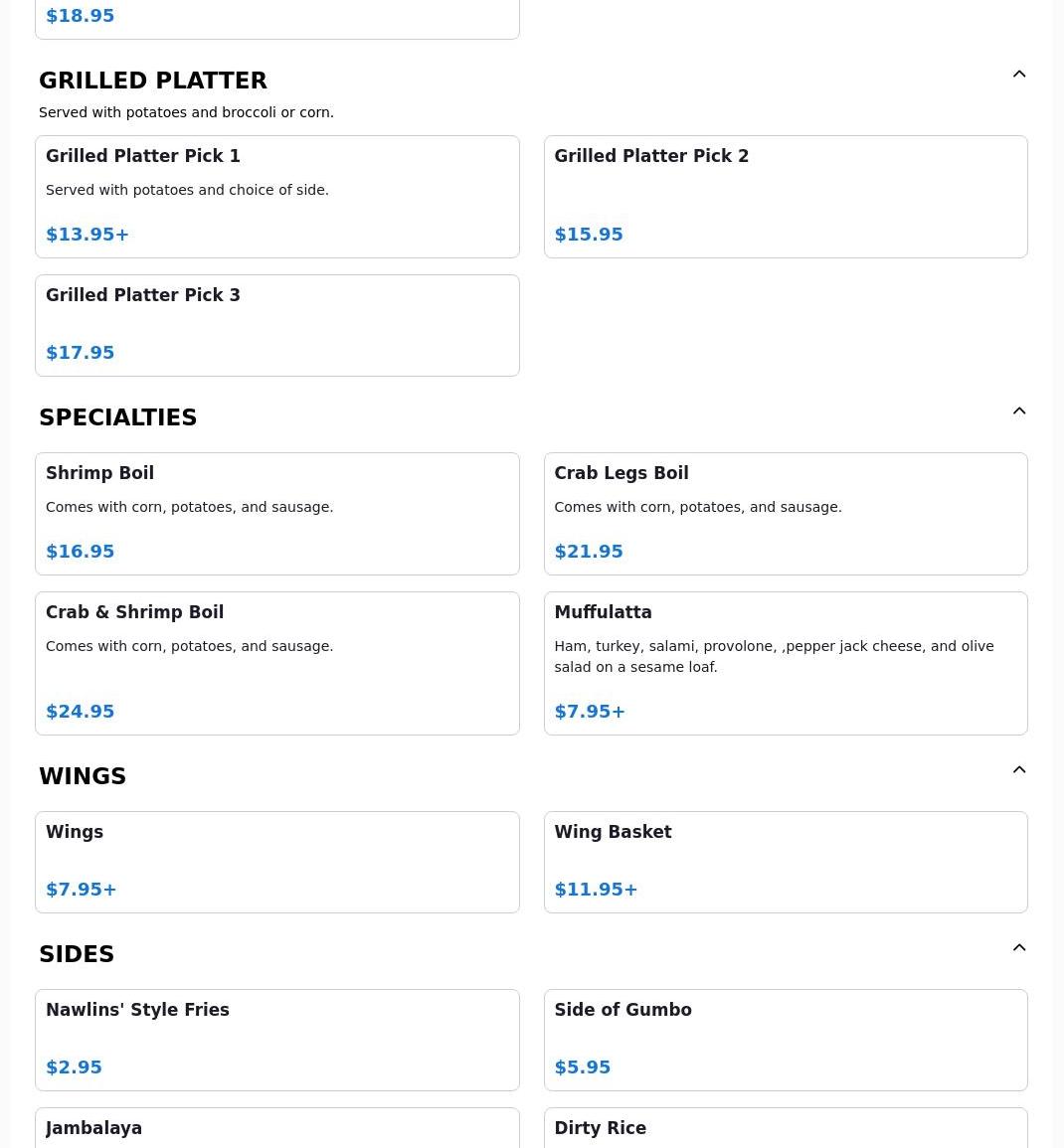Open the Grilled Platter Pick 1 item
1064x1148 pixels.
pos(276,197)
